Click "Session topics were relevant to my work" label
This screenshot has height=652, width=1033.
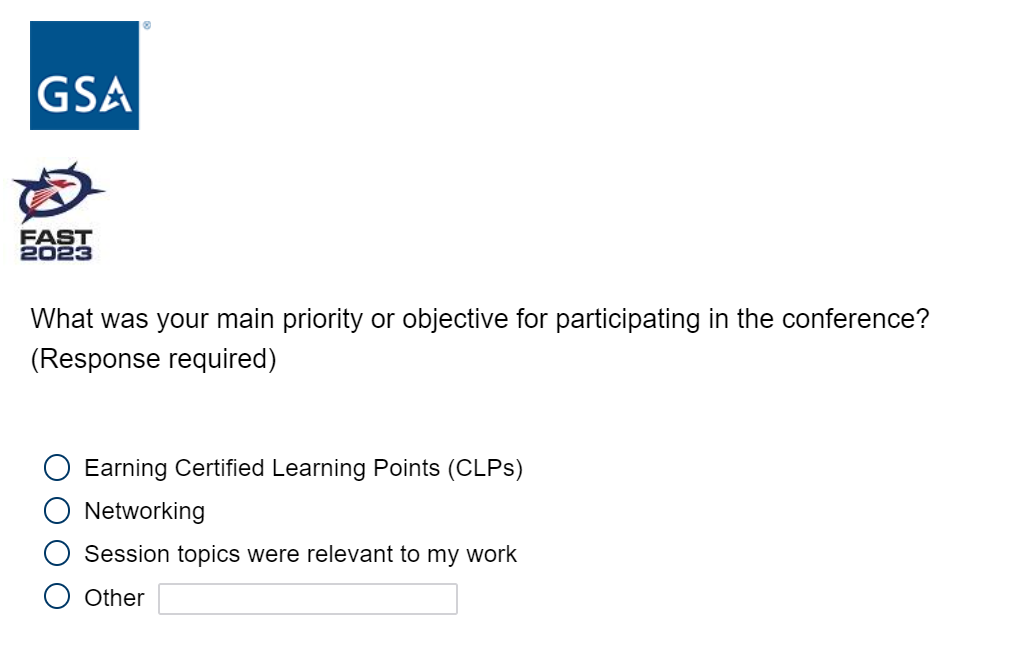(x=300, y=554)
